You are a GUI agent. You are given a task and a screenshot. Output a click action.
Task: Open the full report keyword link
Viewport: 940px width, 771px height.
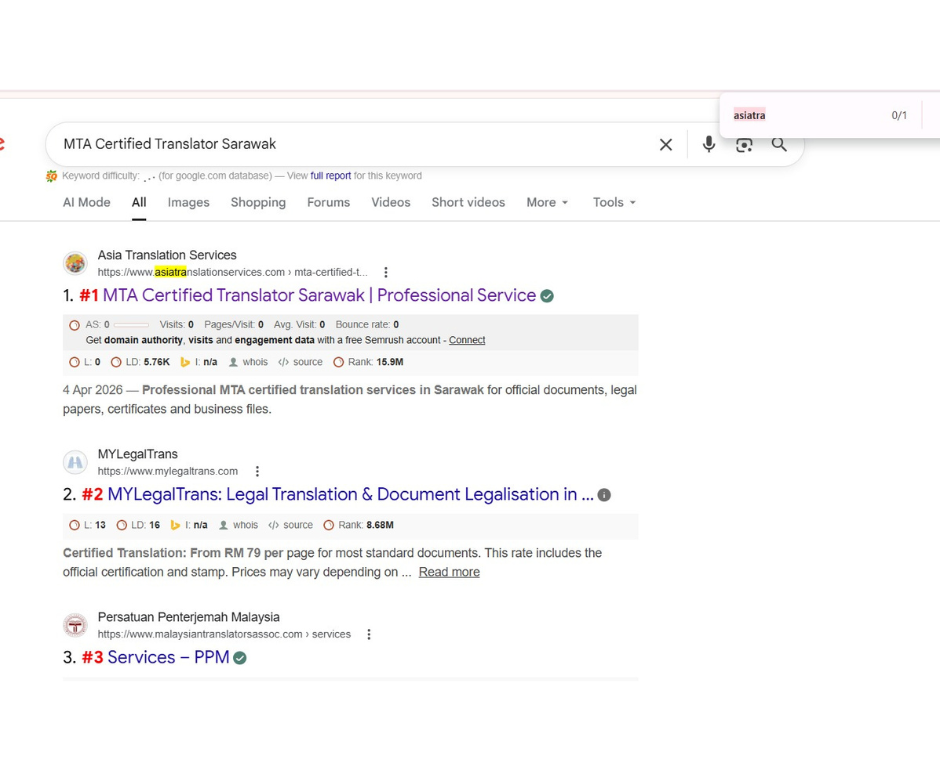tap(330, 176)
